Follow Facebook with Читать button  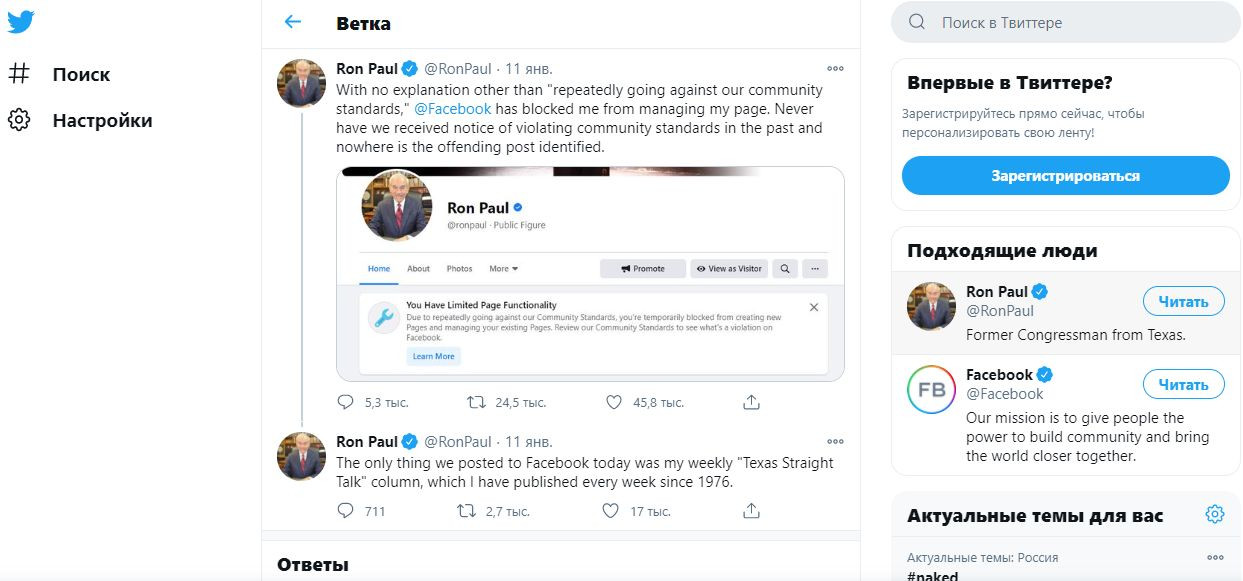(1183, 384)
